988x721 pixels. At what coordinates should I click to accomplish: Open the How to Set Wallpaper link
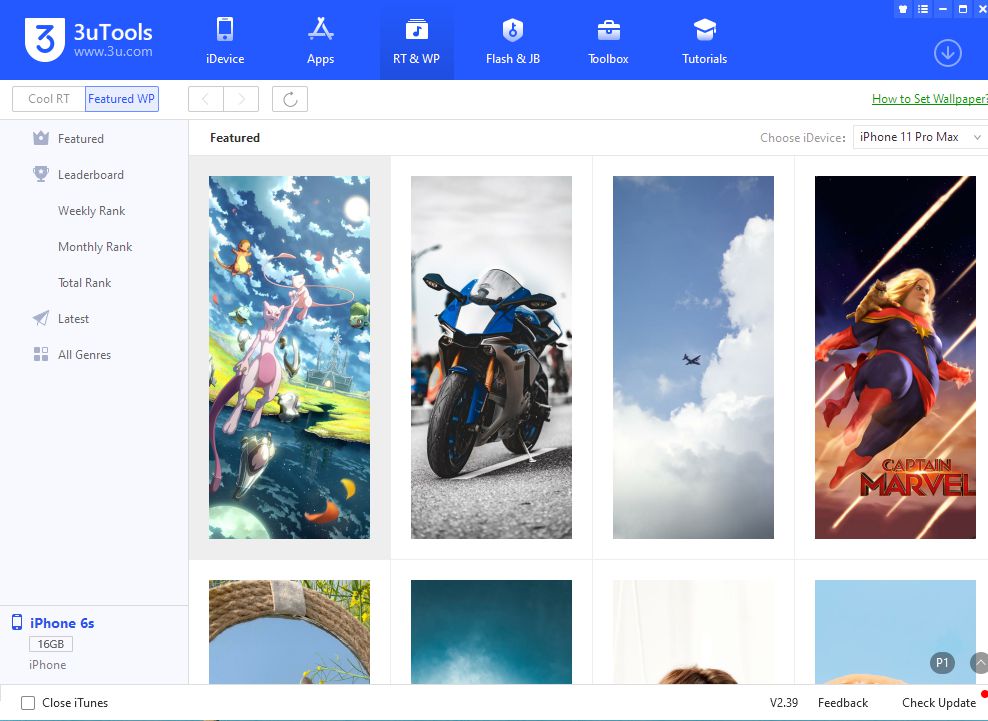click(929, 99)
